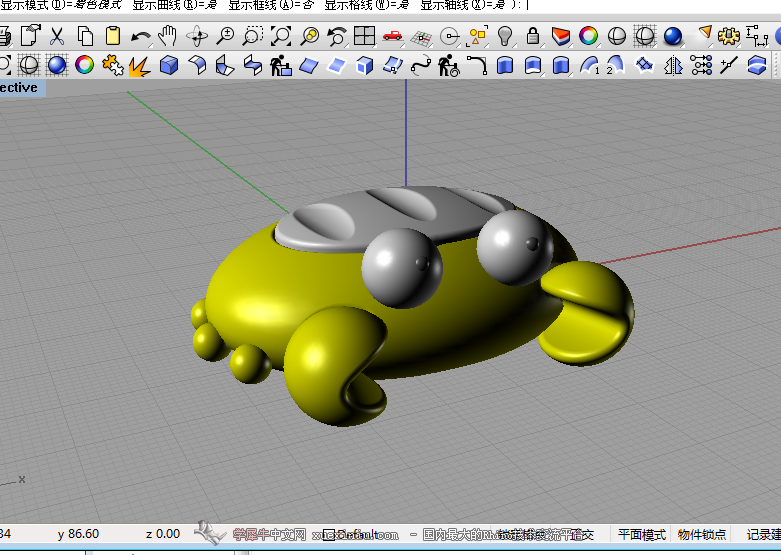Click the top-row blue Render sphere
This screenshot has height=555, width=781.
click(673, 36)
